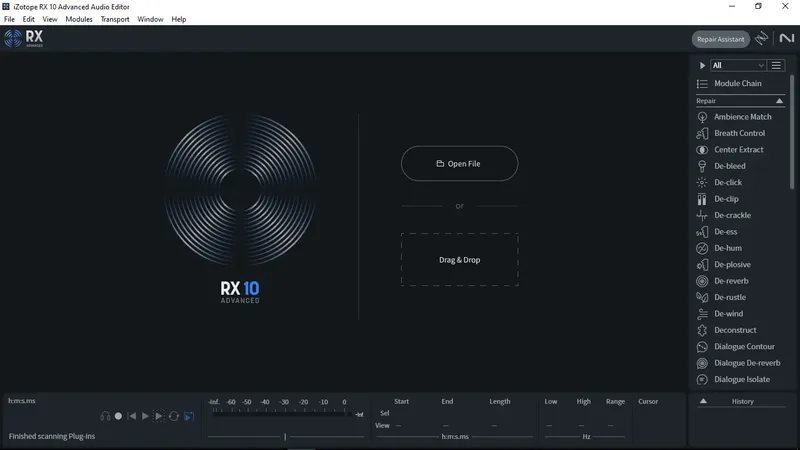The width and height of the screenshot is (800, 450).
Task: Open the File menu
Action: pos(9,19)
